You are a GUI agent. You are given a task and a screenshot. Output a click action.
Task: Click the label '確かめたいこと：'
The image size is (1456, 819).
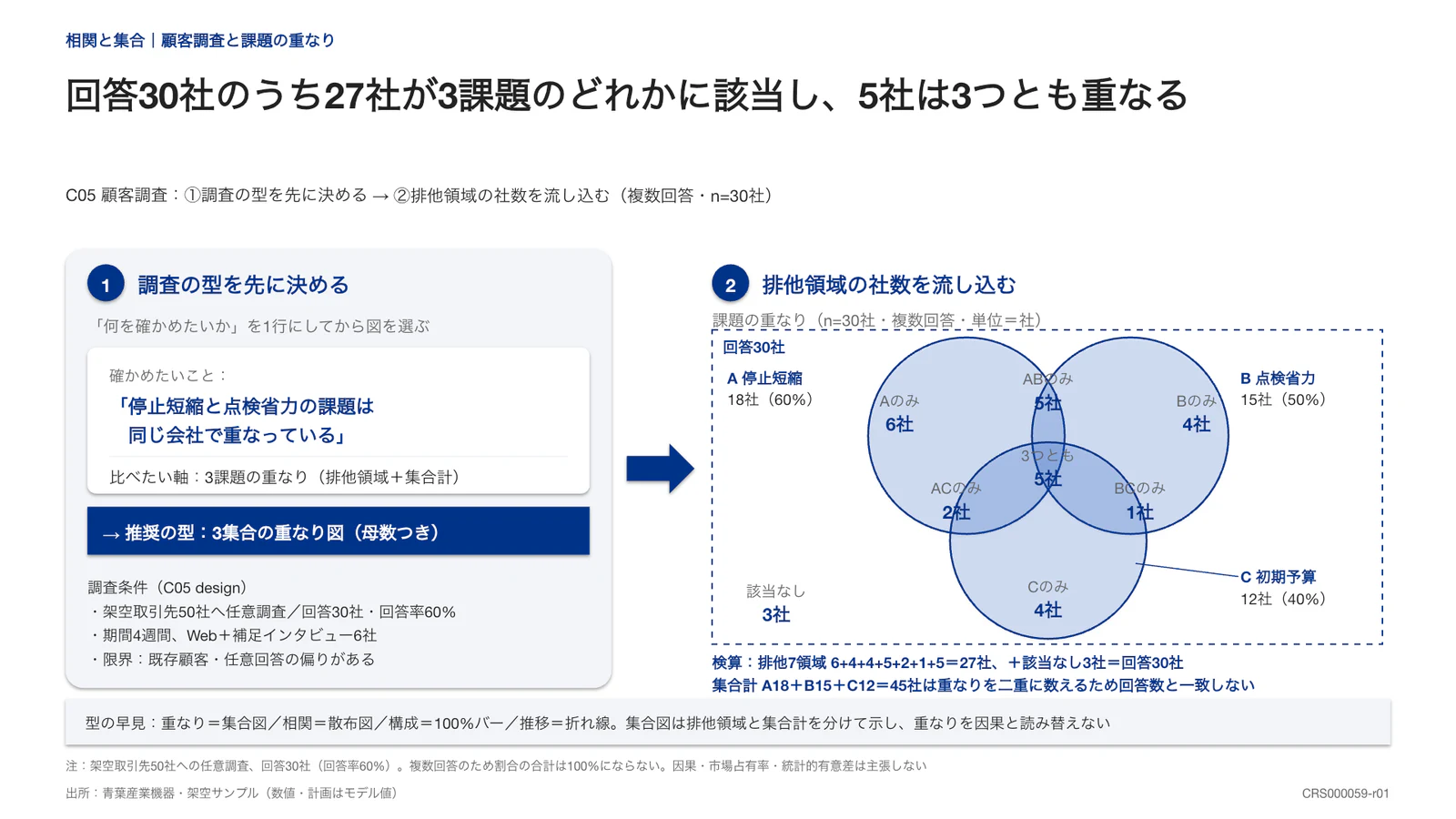pos(169,375)
